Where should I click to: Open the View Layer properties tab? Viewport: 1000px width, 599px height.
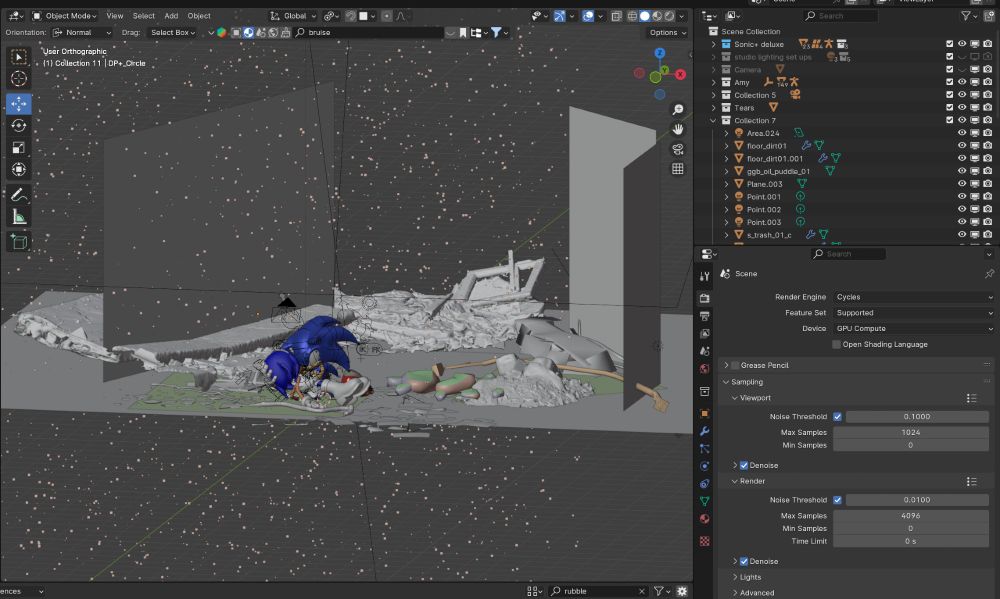tap(705, 334)
